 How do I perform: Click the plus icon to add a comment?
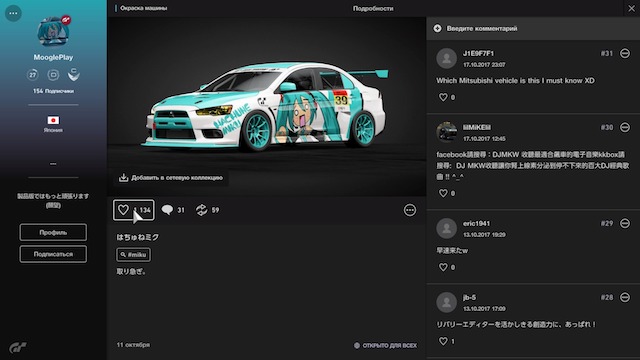click(437, 28)
